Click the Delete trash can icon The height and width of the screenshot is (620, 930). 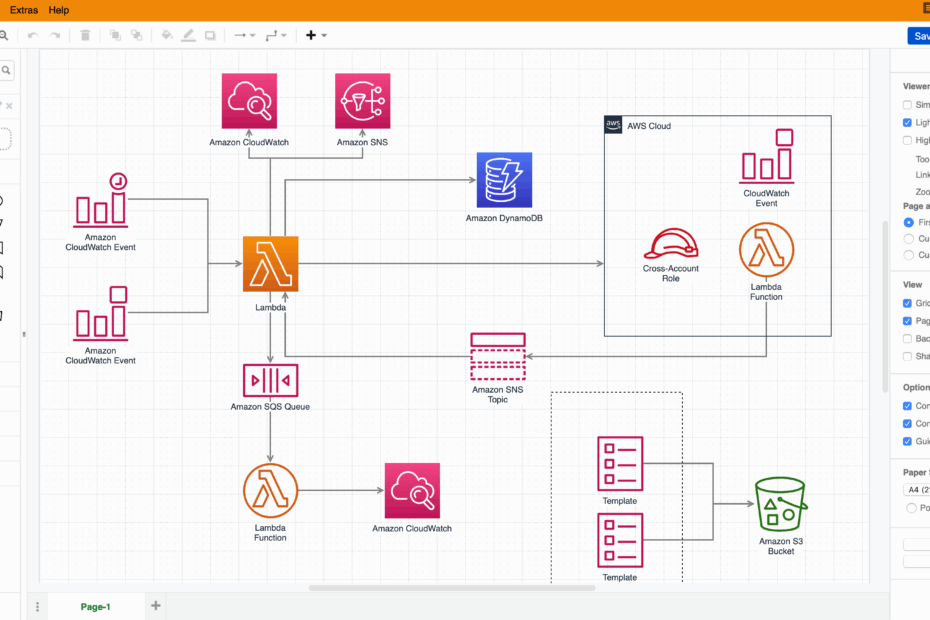point(85,36)
